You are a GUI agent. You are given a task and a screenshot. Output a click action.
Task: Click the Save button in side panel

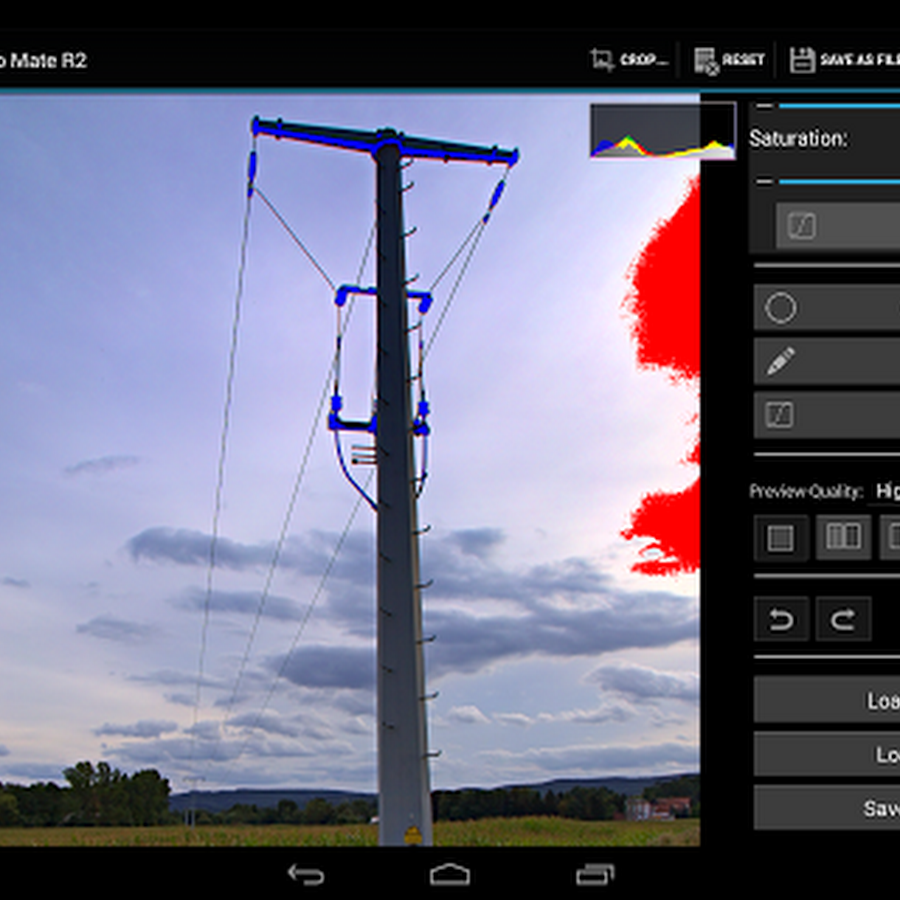coord(827,808)
